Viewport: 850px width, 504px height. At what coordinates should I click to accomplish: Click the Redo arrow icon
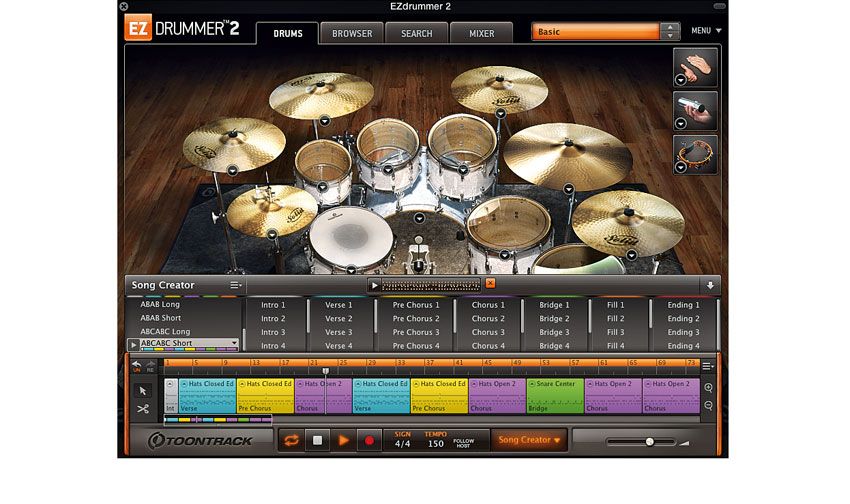coord(150,366)
